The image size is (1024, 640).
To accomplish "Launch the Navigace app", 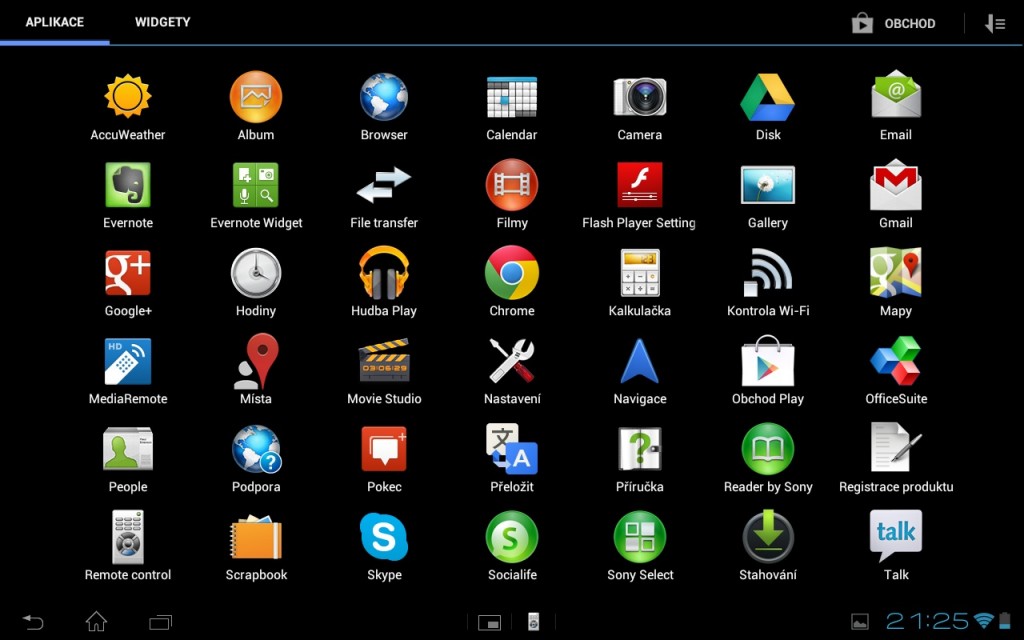I will (x=640, y=361).
